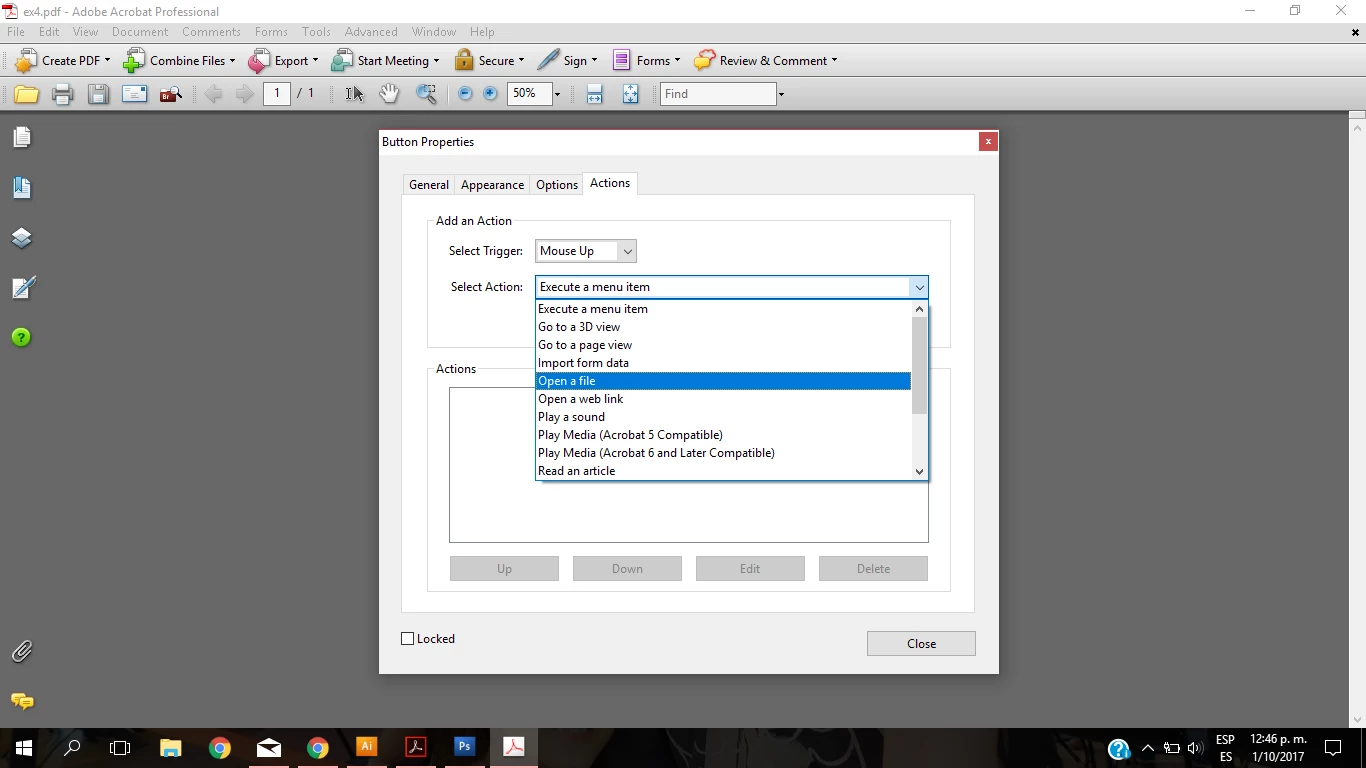Click the Edit action button

pos(750,569)
